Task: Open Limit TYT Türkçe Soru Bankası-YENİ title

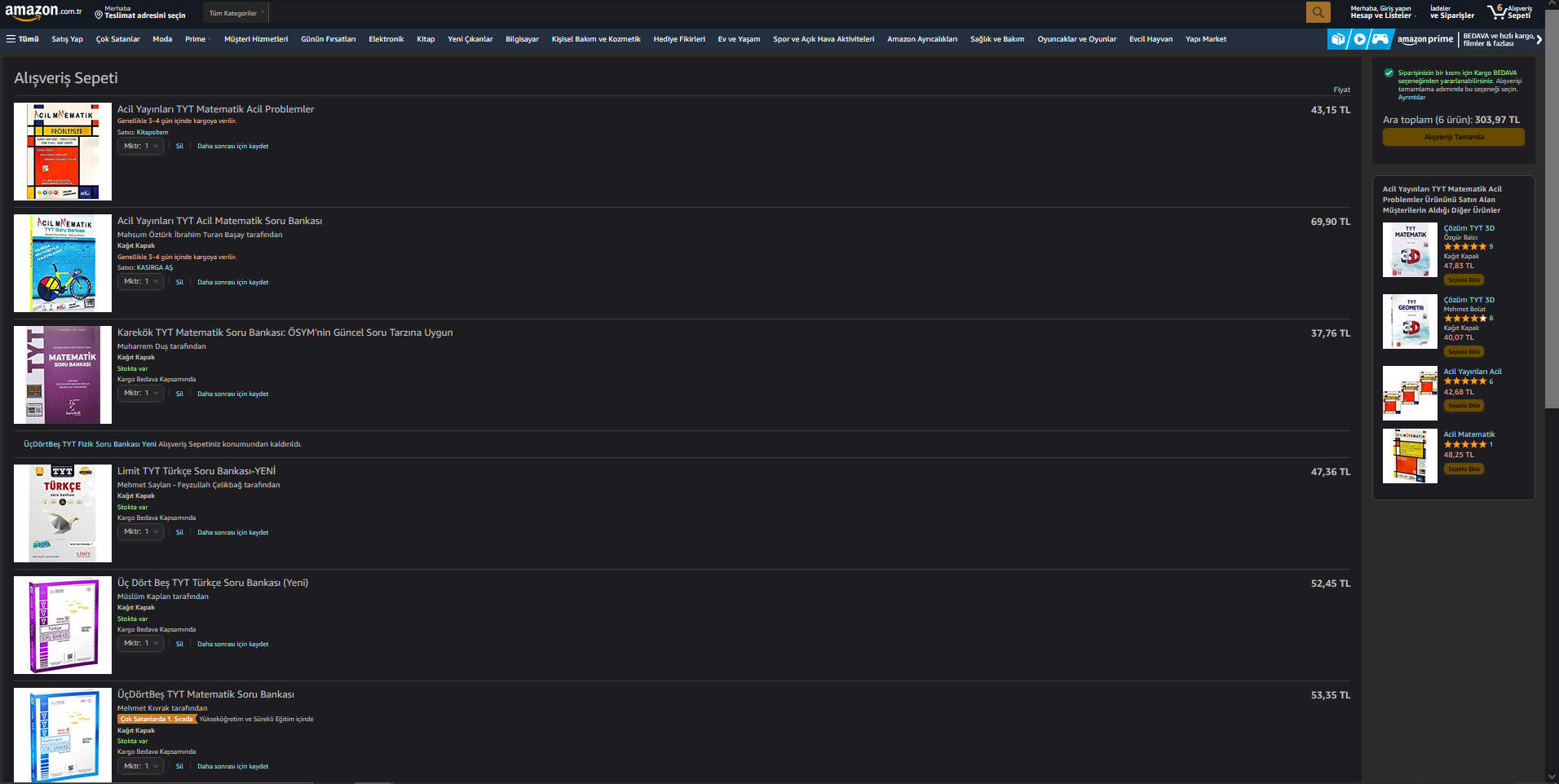Action: point(197,471)
